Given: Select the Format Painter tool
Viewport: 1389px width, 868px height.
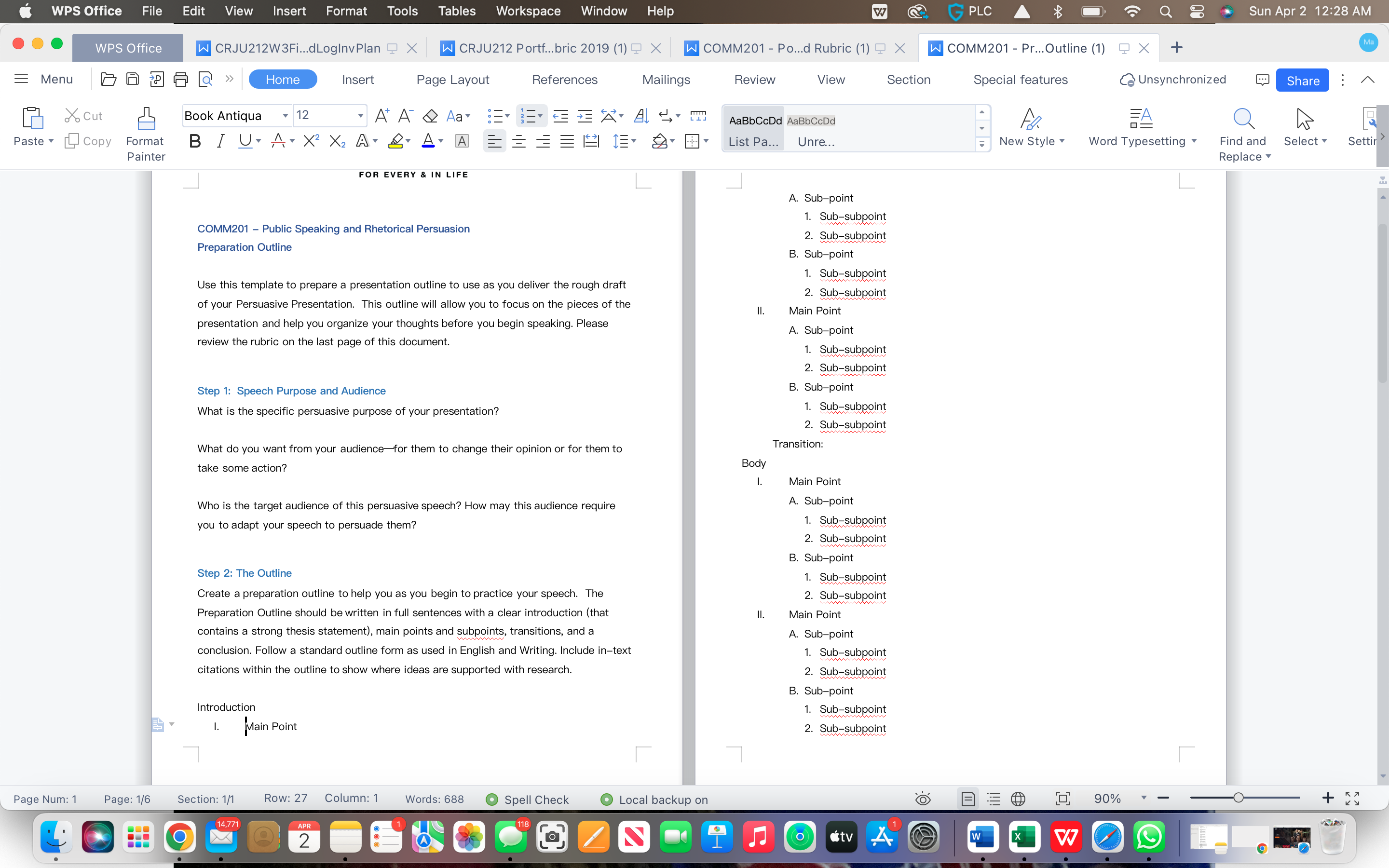Looking at the screenshot, I should click(x=145, y=133).
